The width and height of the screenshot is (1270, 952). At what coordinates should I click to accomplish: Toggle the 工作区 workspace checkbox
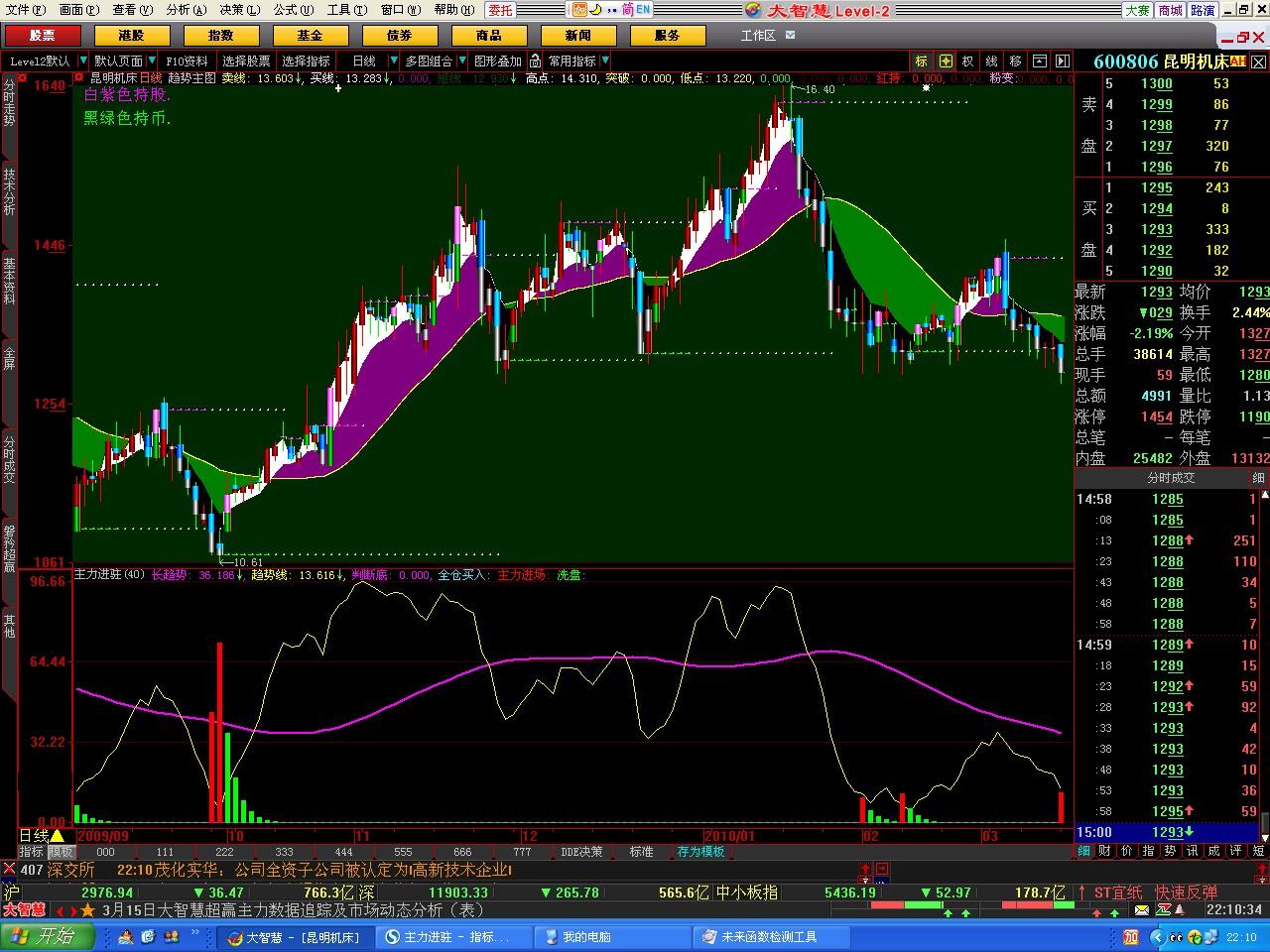click(x=791, y=35)
